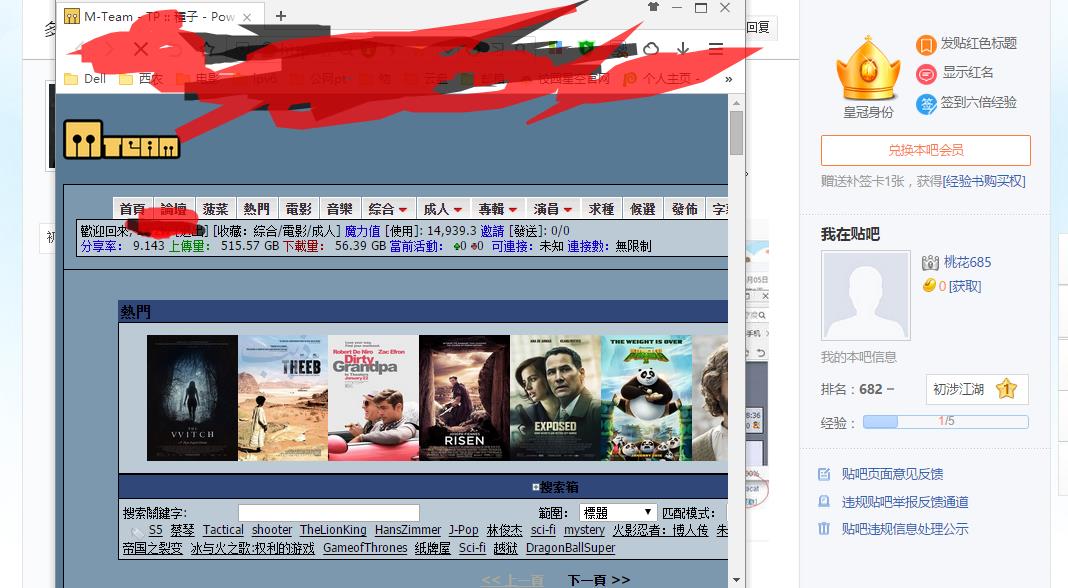The width and height of the screenshot is (1068, 588).
Task: Open the Risen movie poster
Action: pyautogui.click(x=465, y=398)
